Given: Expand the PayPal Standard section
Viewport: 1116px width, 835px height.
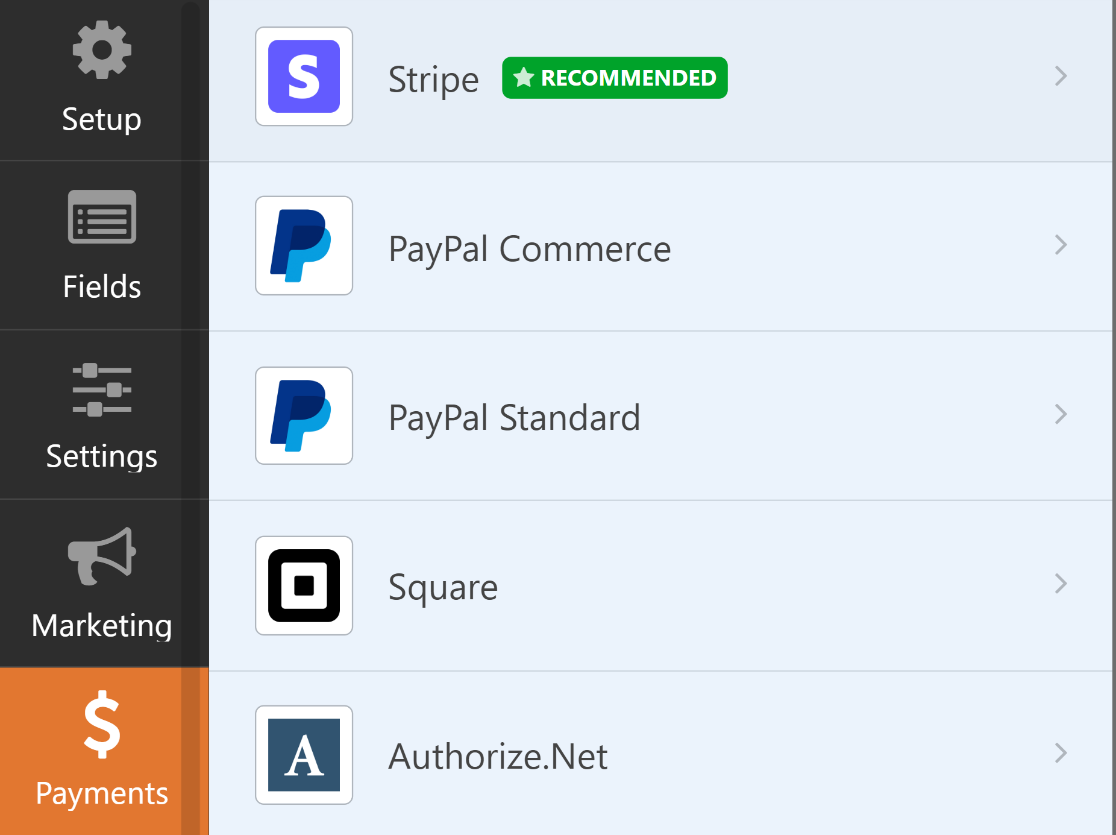Looking at the screenshot, I should click(x=1059, y=415).
